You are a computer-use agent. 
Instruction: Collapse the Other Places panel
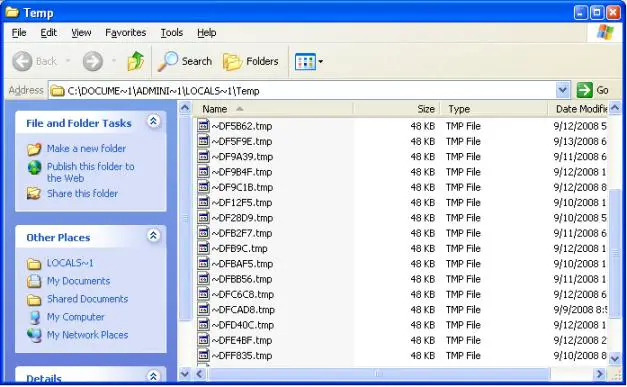[153, 235]
